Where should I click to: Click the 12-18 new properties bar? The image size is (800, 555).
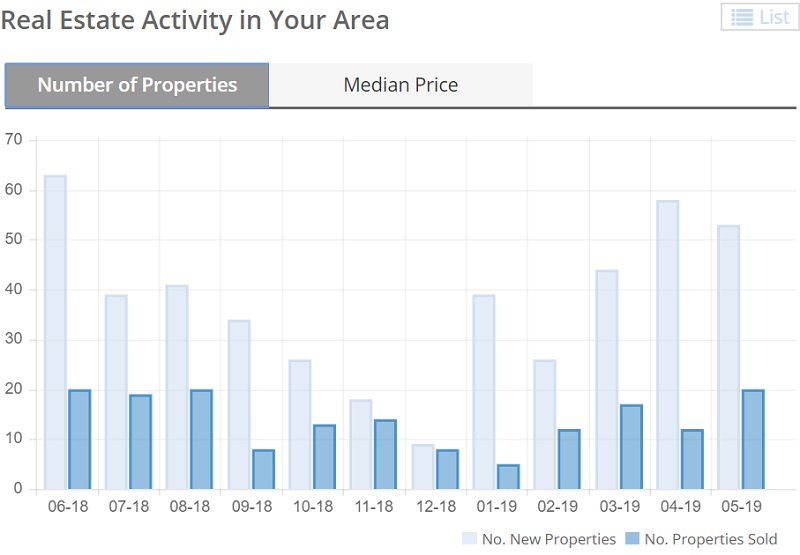pyautogui.click(x=423, y=467)
